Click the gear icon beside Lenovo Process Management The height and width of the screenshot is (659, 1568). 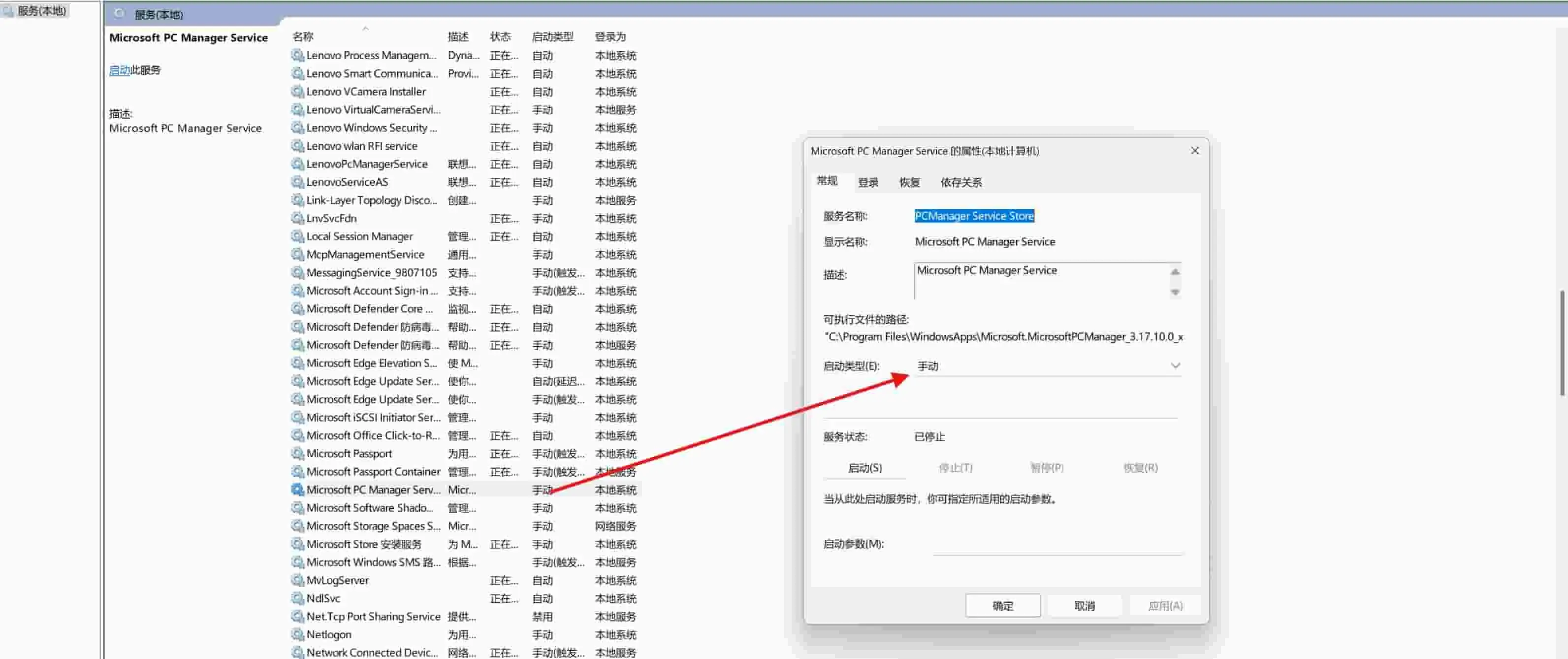(x=297, y=56)
